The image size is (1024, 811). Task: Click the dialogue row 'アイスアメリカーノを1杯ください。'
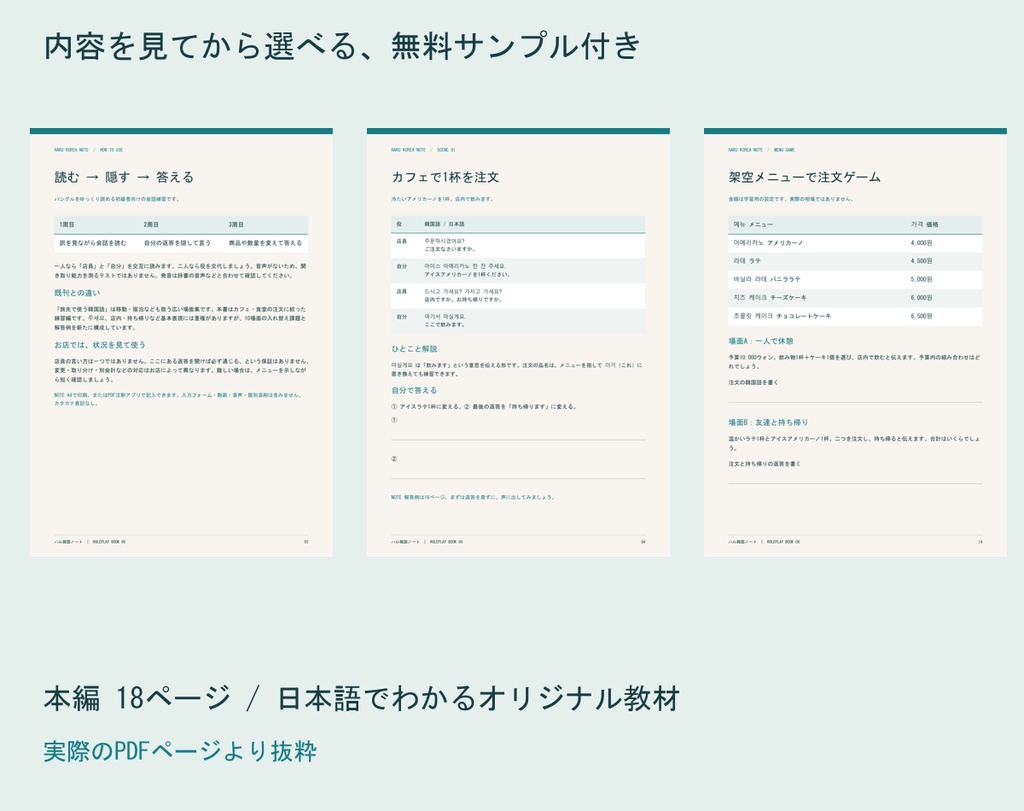pos(518,271)
